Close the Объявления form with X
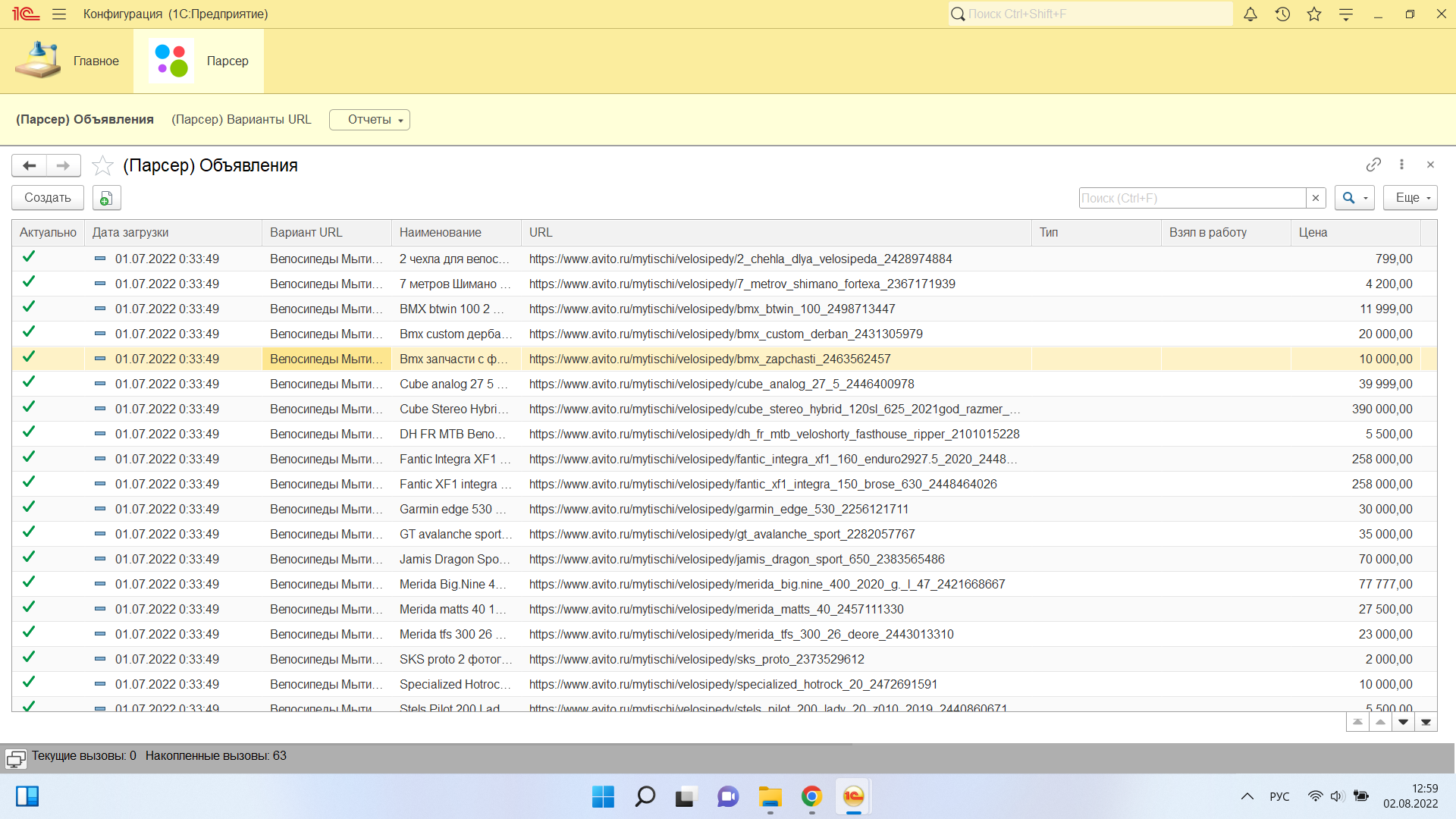The image size is (1456, 819). click(1430, 165)
